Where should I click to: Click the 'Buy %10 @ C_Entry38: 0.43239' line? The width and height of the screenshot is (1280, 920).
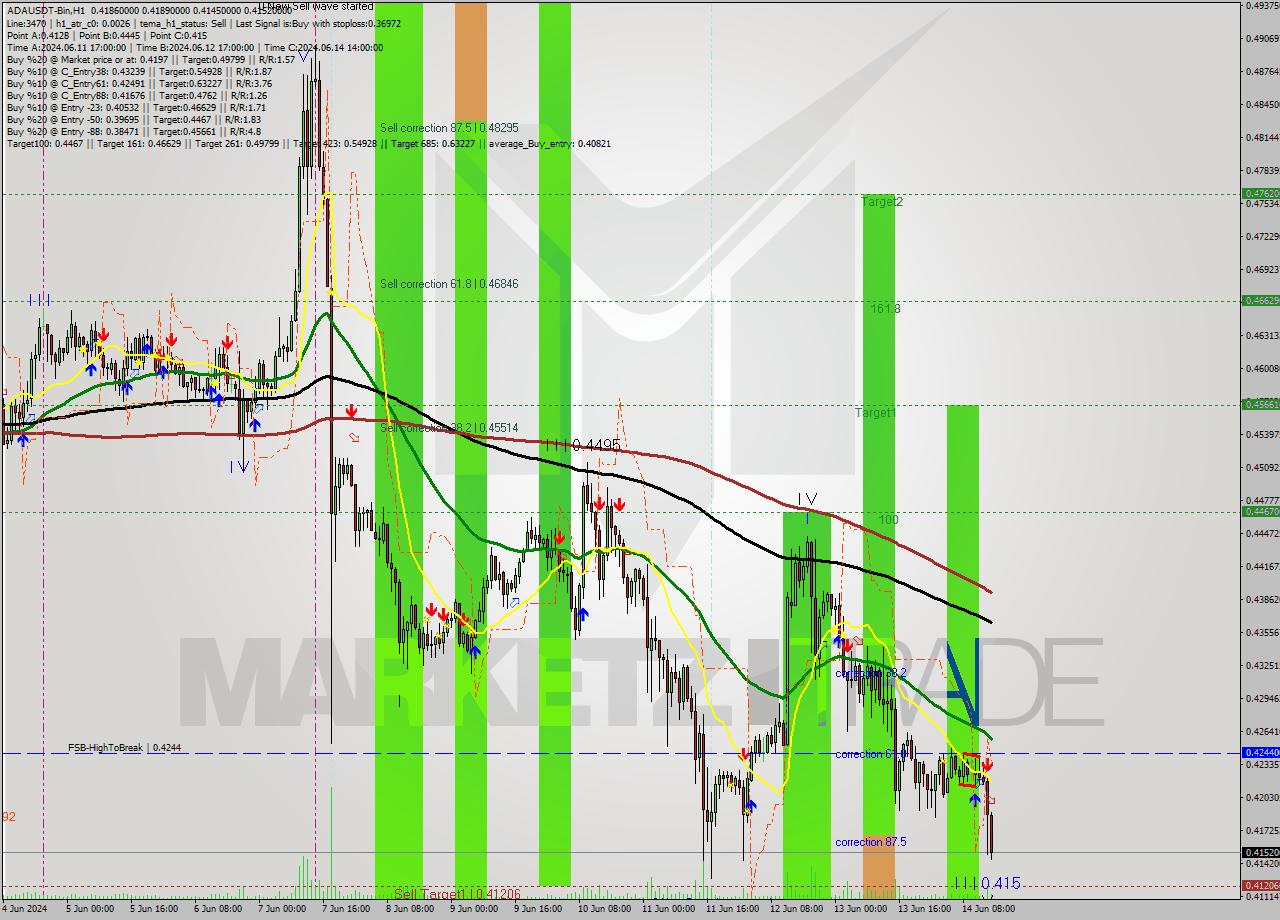(x=139, y=72)
